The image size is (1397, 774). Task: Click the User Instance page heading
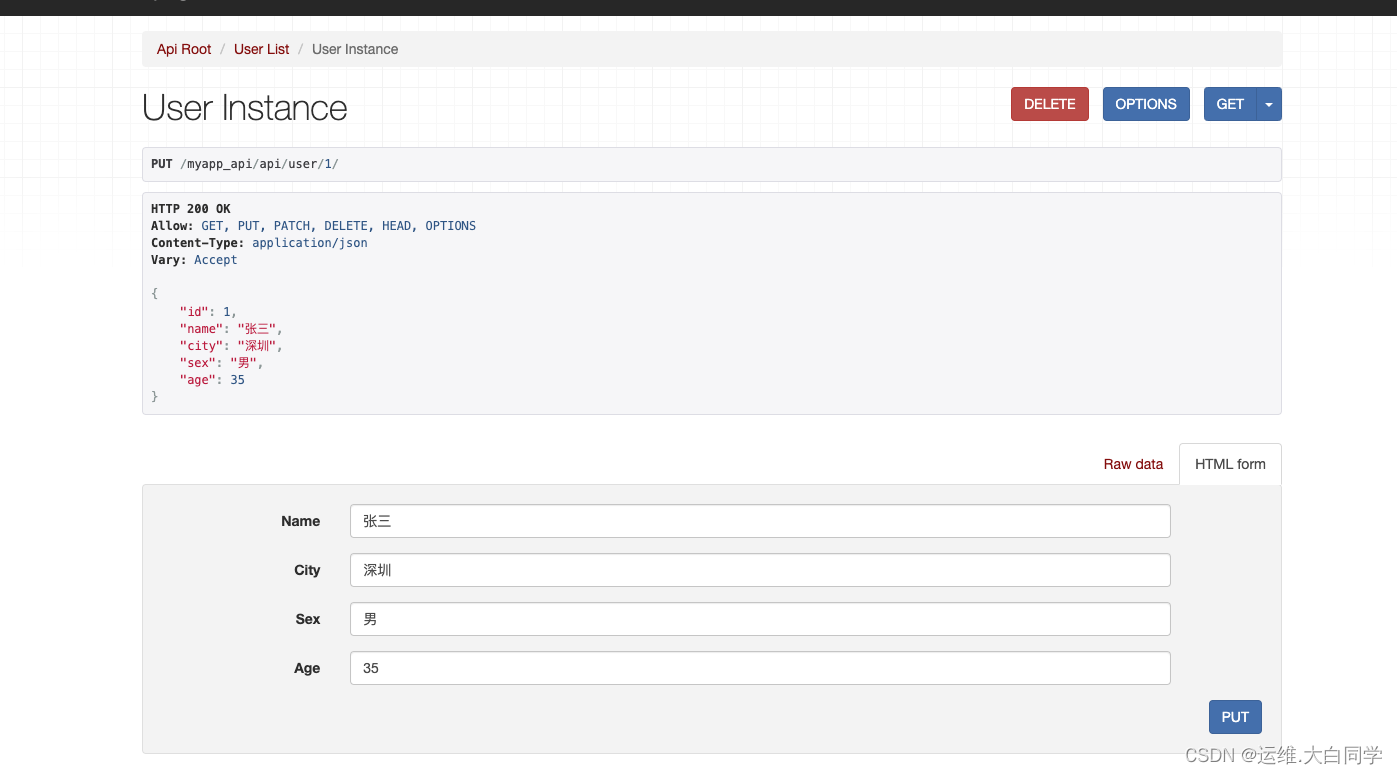pos(245,108)
